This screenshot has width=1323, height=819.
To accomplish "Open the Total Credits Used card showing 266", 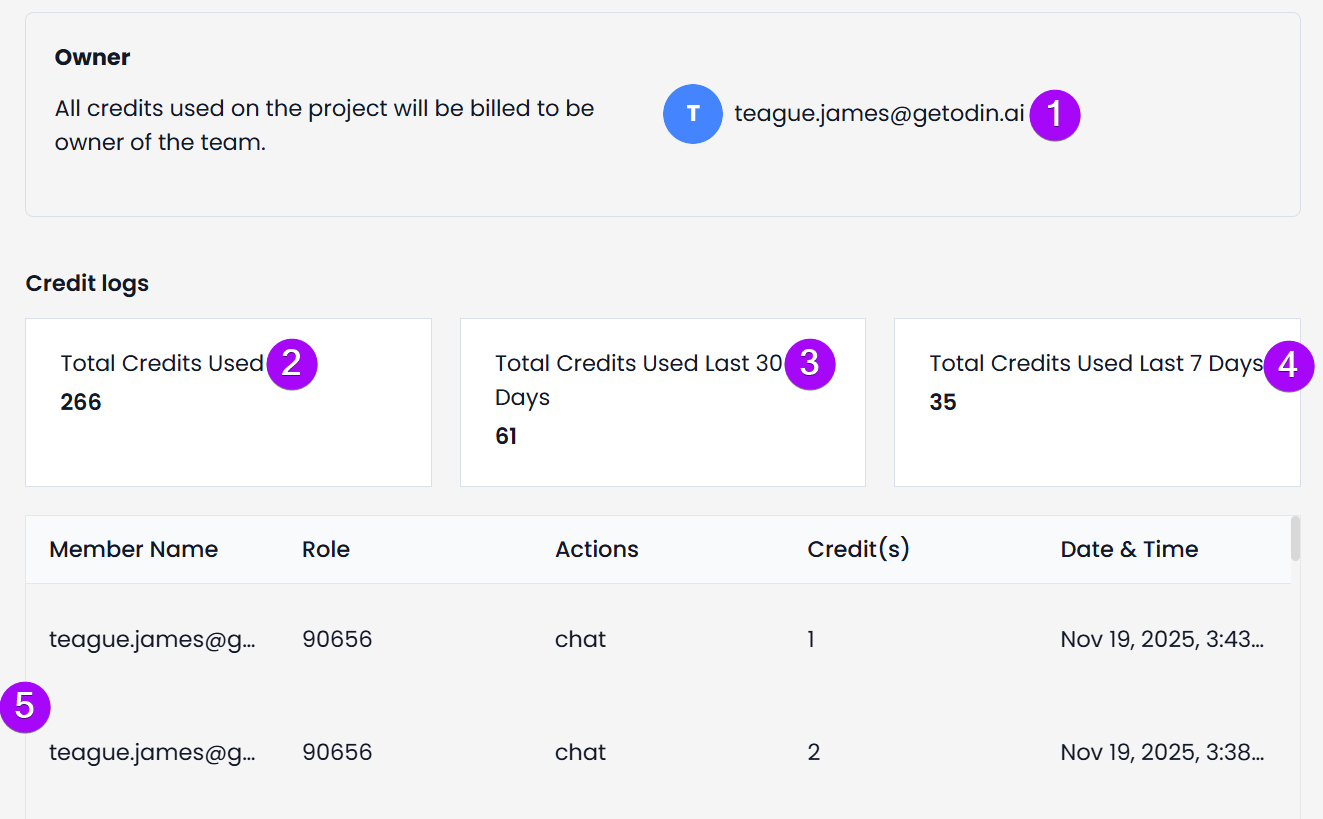I will [x=228, y=402].
